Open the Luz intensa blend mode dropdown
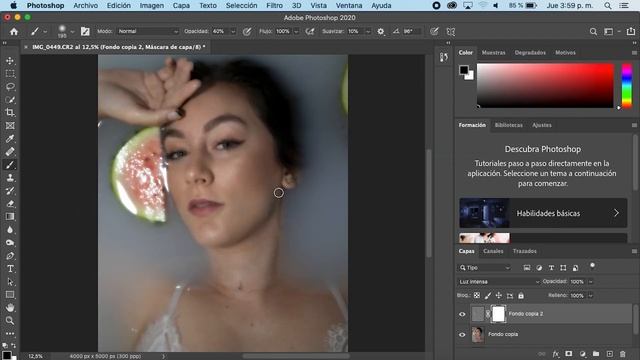 (498, 282)
